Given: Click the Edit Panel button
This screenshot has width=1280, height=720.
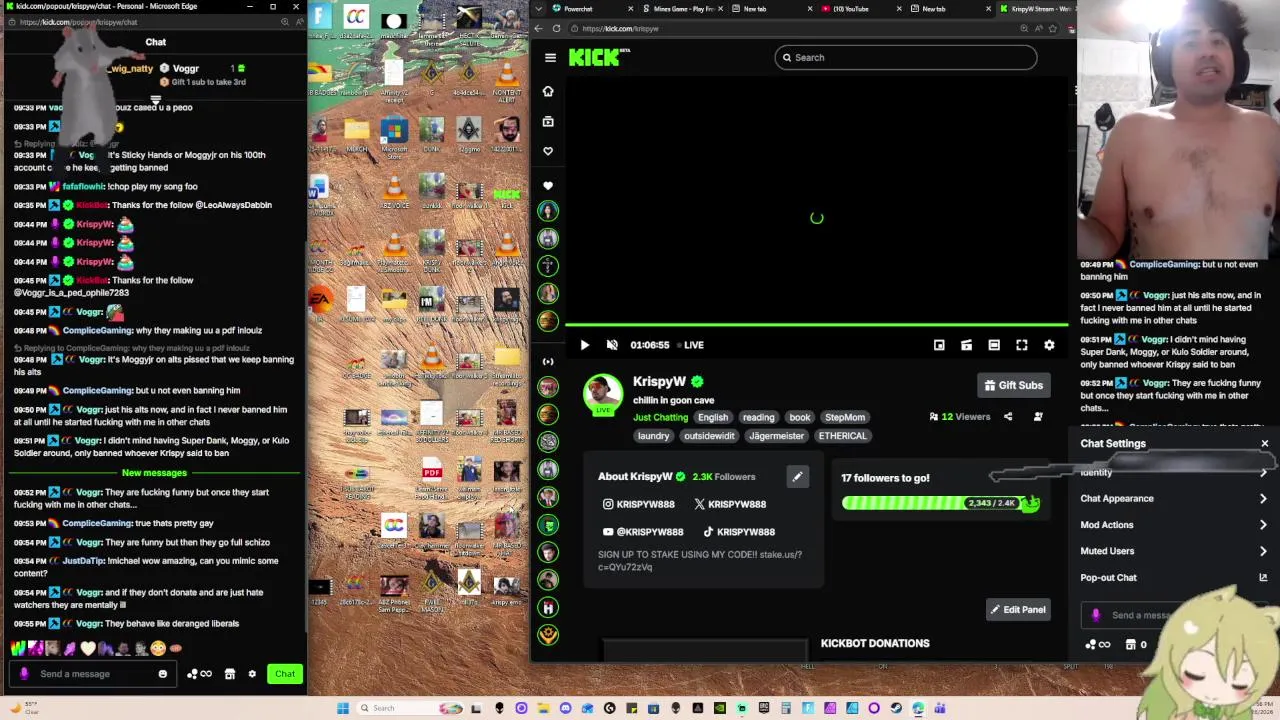Looking at the screenshot, I should pyautogui.click(x=1018, y=609).
